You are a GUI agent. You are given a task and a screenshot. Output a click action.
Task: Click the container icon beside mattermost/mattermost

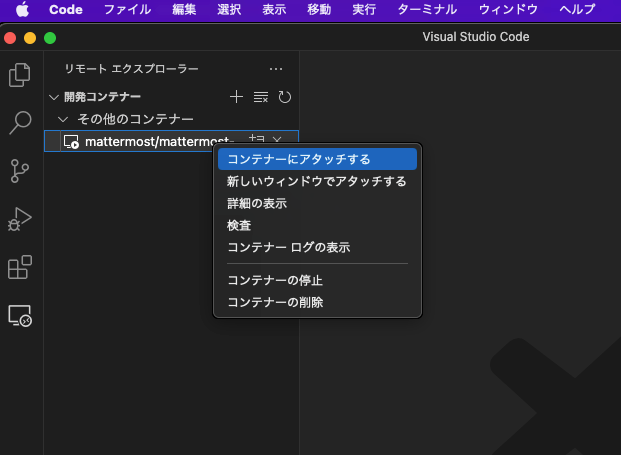pos(71,141)
